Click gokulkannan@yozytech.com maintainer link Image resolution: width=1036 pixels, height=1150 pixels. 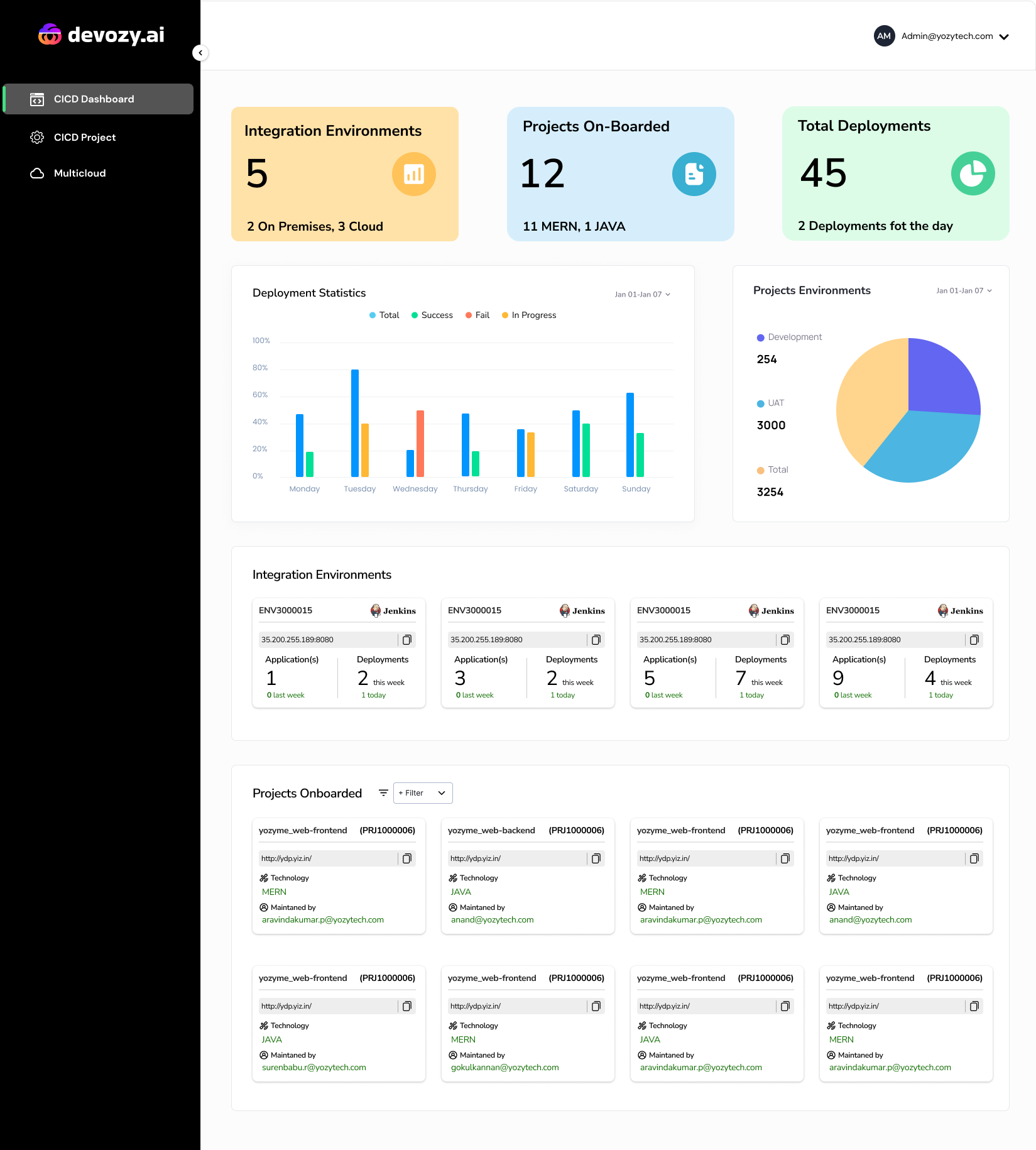pos(505,1068)
